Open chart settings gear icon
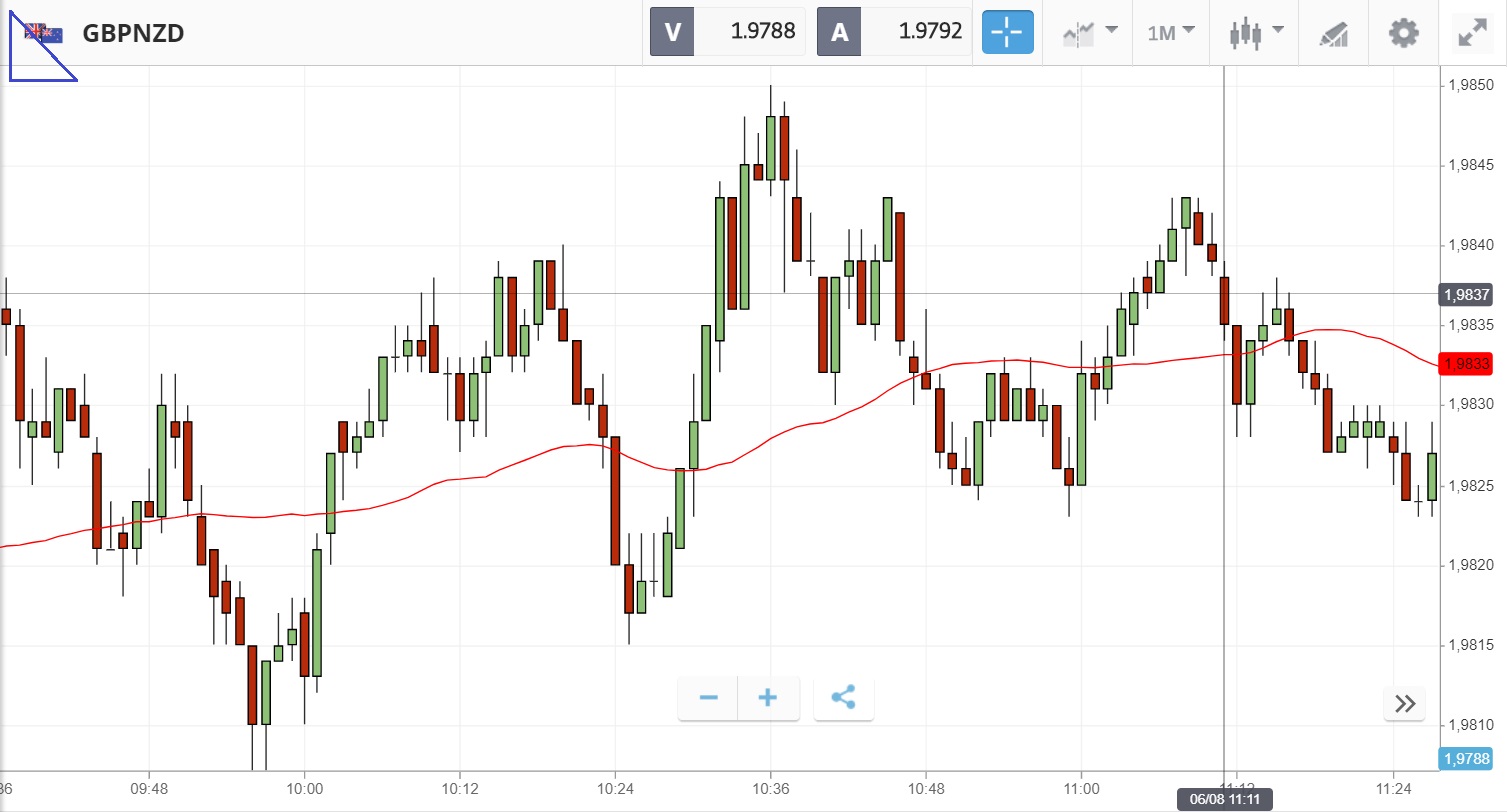This screenshot has height=812, width=1507. click(1404, 32)
